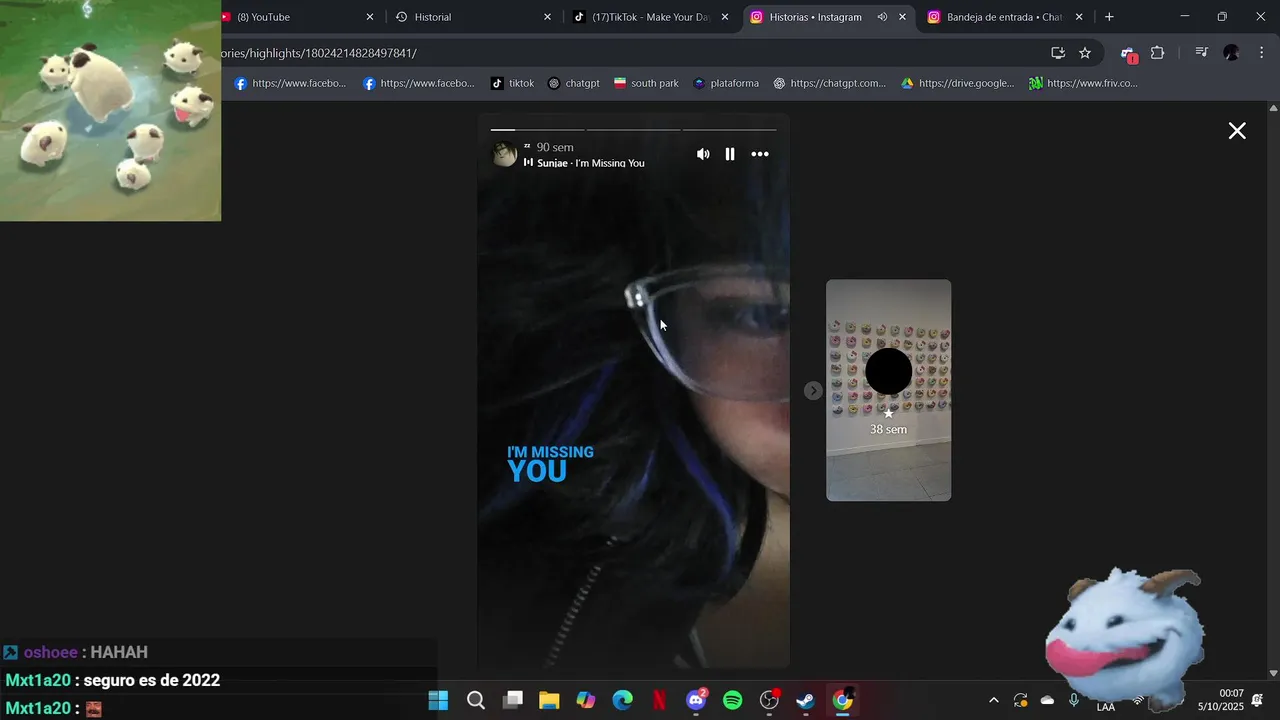Screen dimensions: 1280x720
Task: Open the notifications bell icon
Action: pos(1257,700)
